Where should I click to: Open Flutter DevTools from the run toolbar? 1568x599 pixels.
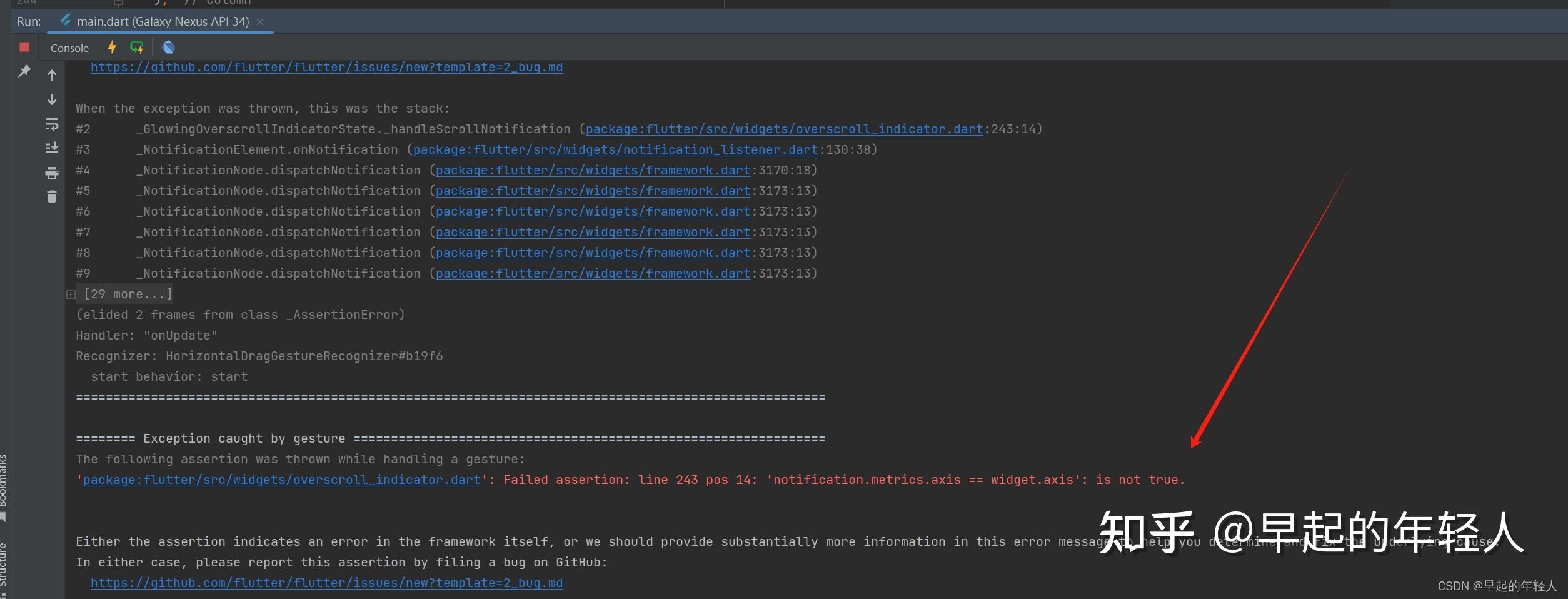(x=168, y=47)
